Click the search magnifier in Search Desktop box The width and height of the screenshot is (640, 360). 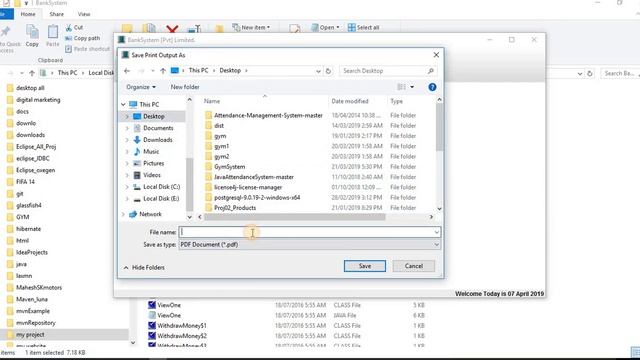click(x=431, y=71)
